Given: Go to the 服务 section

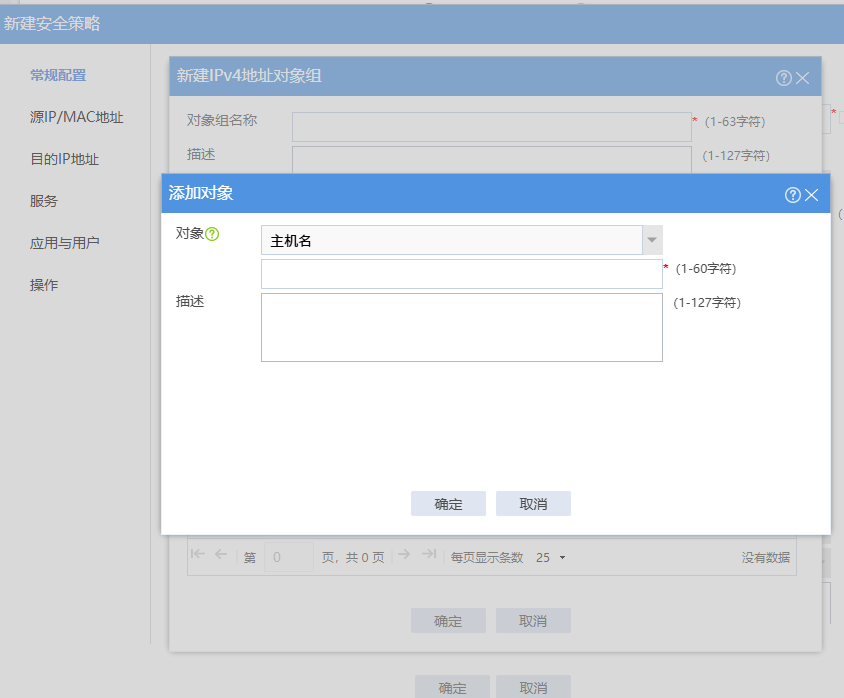Looking at the screenshot, I should pos(44,201).
